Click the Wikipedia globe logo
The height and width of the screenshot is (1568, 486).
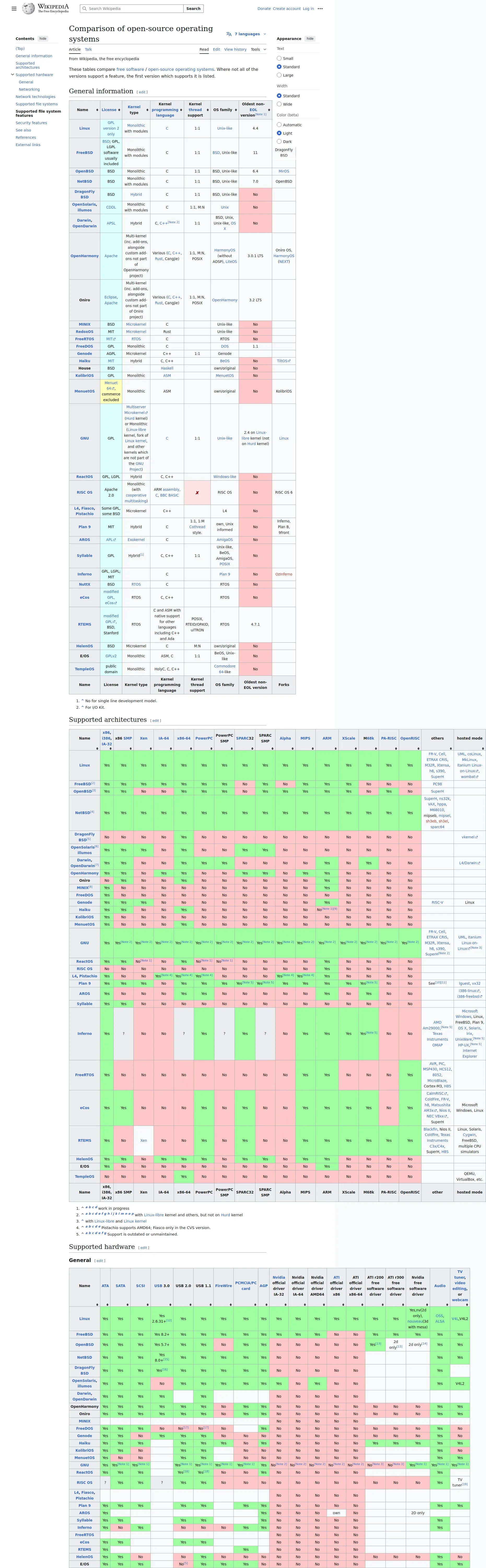28,9
